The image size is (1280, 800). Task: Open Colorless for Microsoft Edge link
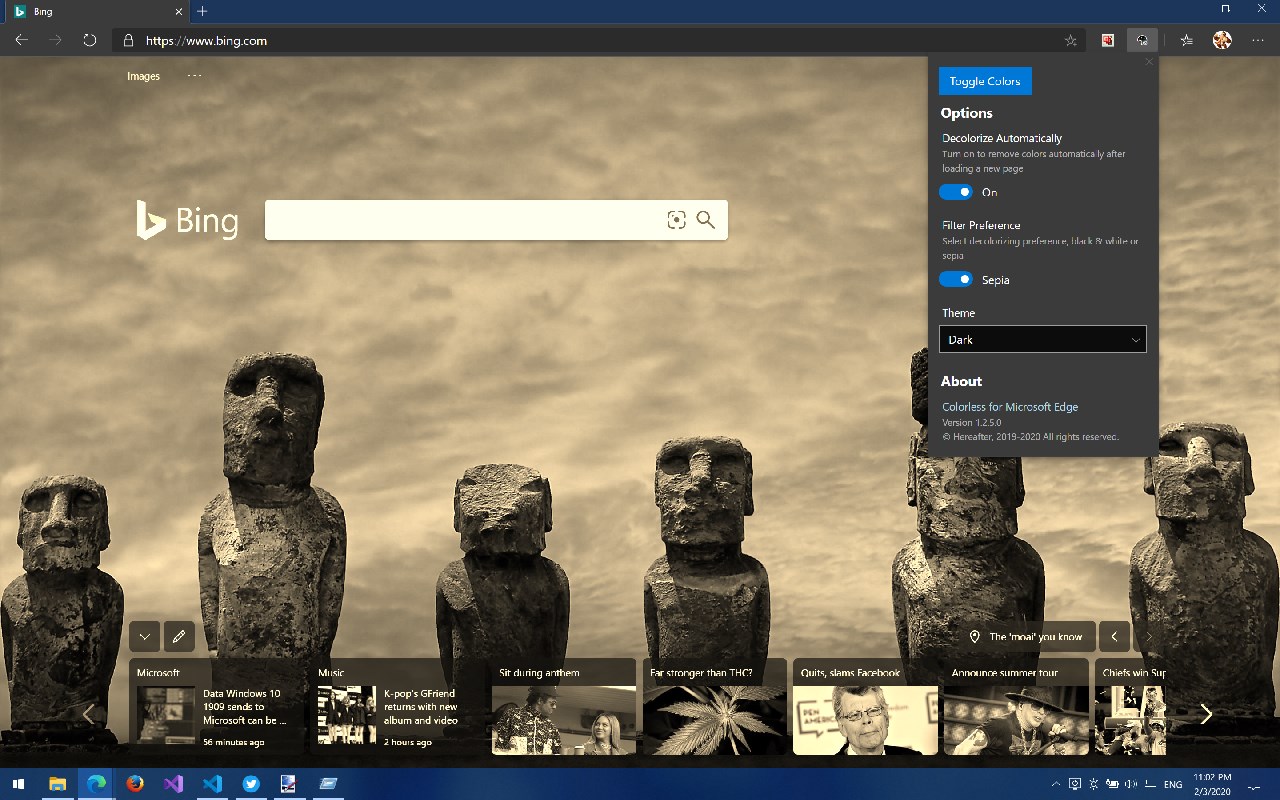tap(1010, 407)
